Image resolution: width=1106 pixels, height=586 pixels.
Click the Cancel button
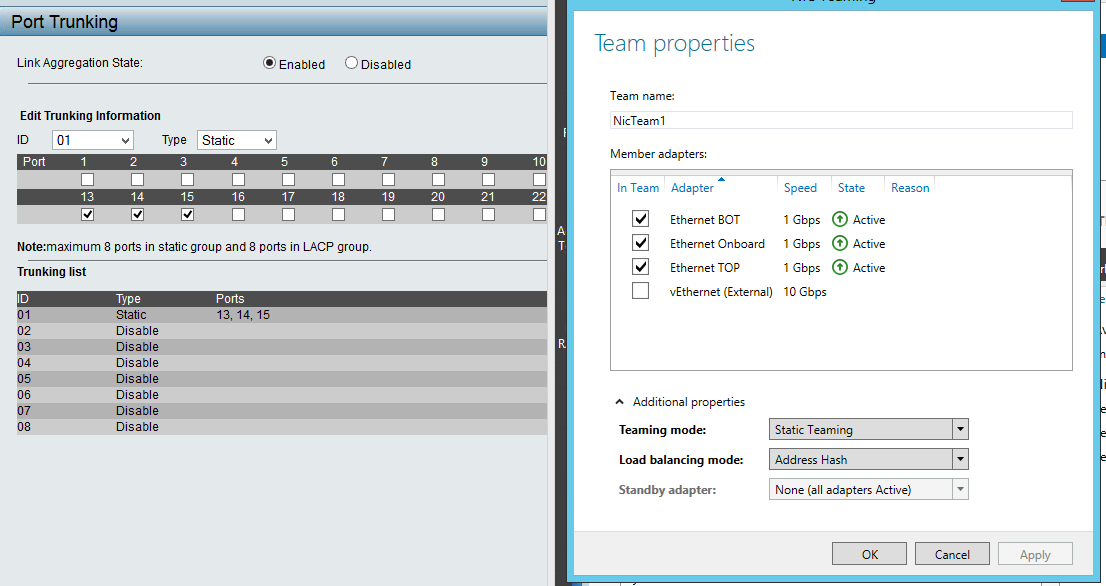point(952,555)
